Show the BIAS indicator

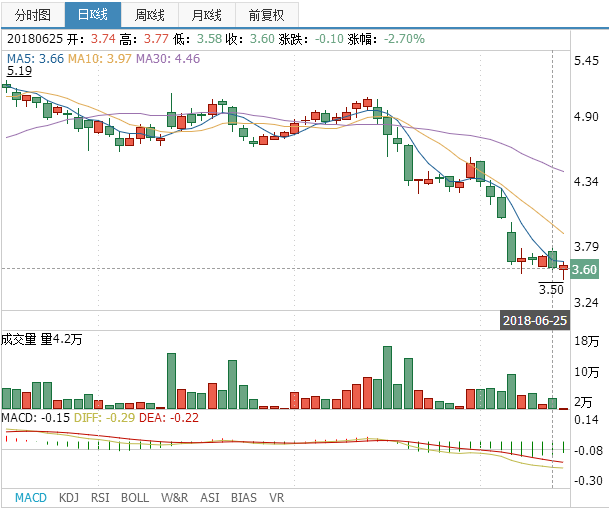(x=244, y=498)
